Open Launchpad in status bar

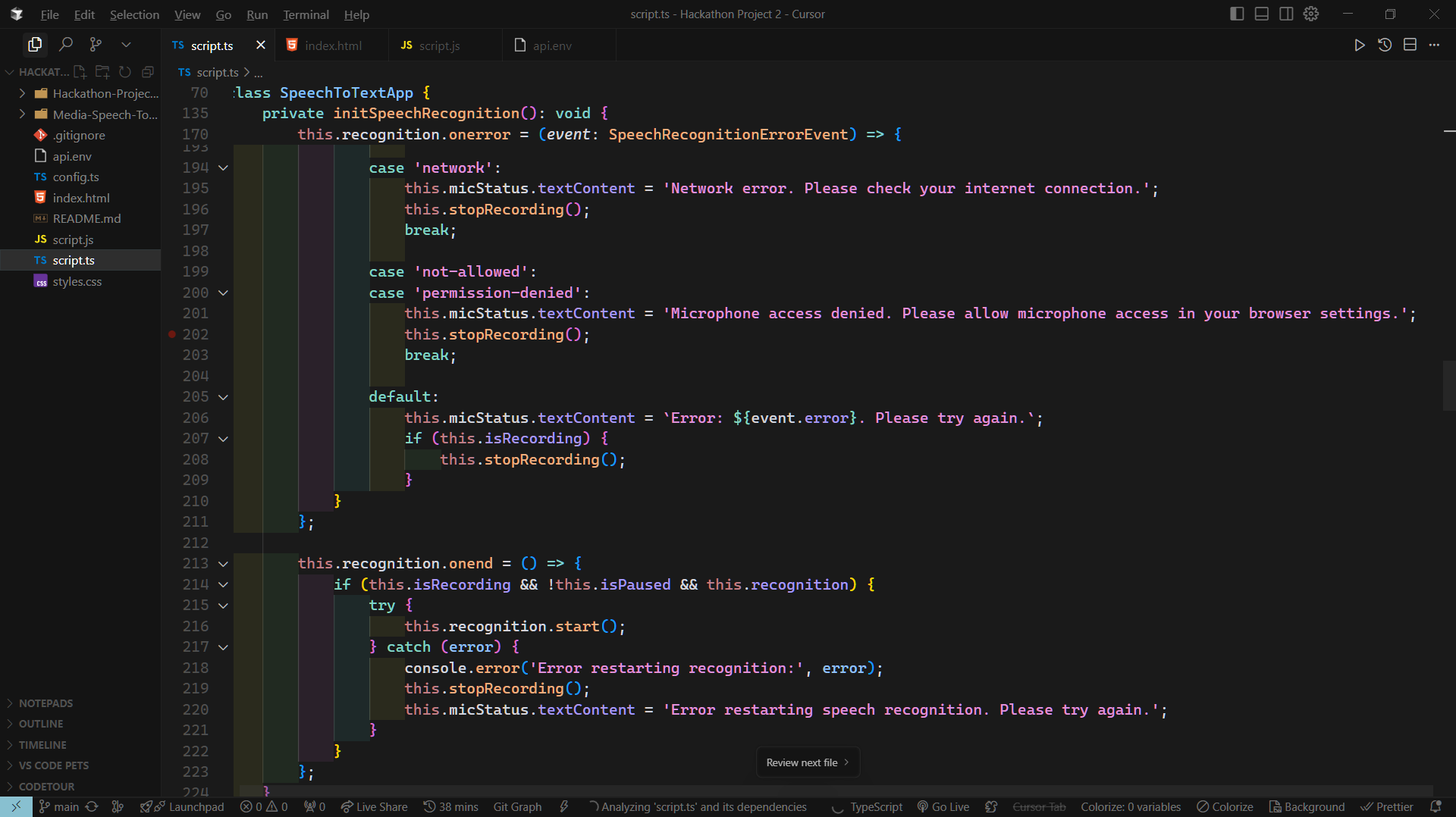(x=182, y=807)
